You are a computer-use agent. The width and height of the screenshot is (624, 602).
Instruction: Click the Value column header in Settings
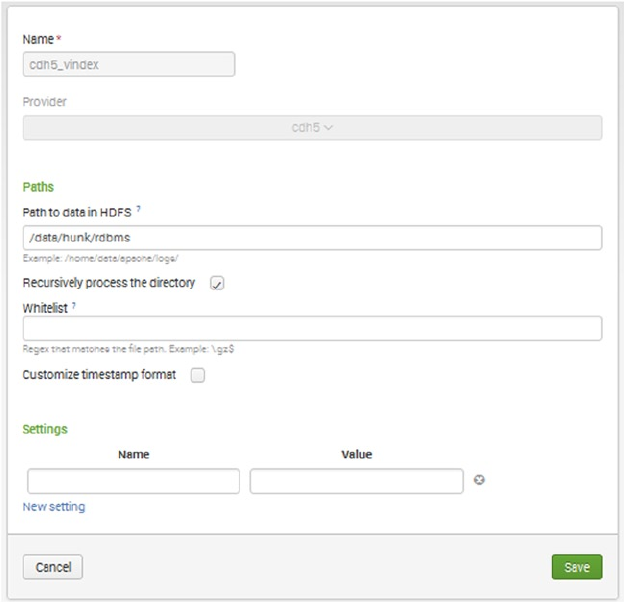[356, 454]
